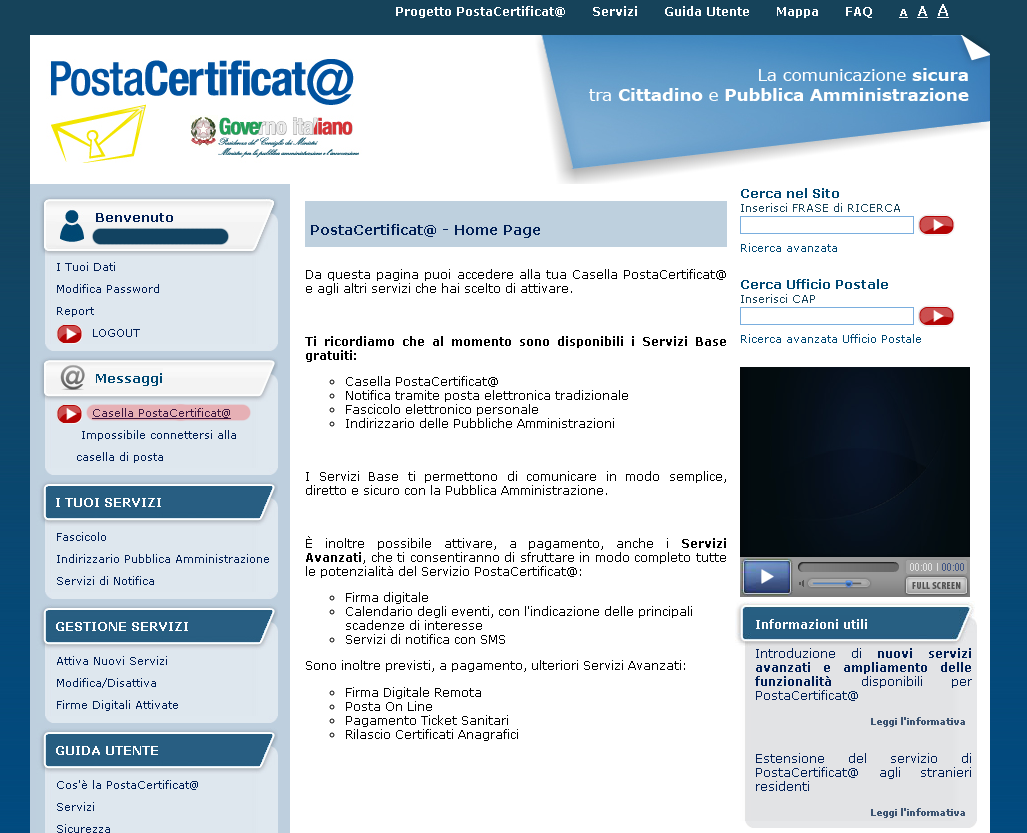Image resolution: width=1027 pixels, height=833 pixels.
Task: Open Casella PostaCertificat@ link
Action: (x=161, y=413)
